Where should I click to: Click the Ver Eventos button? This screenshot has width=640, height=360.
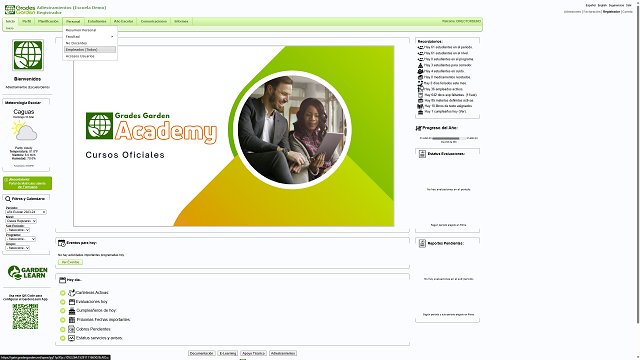pyautogui.click(x=70, y=262)
